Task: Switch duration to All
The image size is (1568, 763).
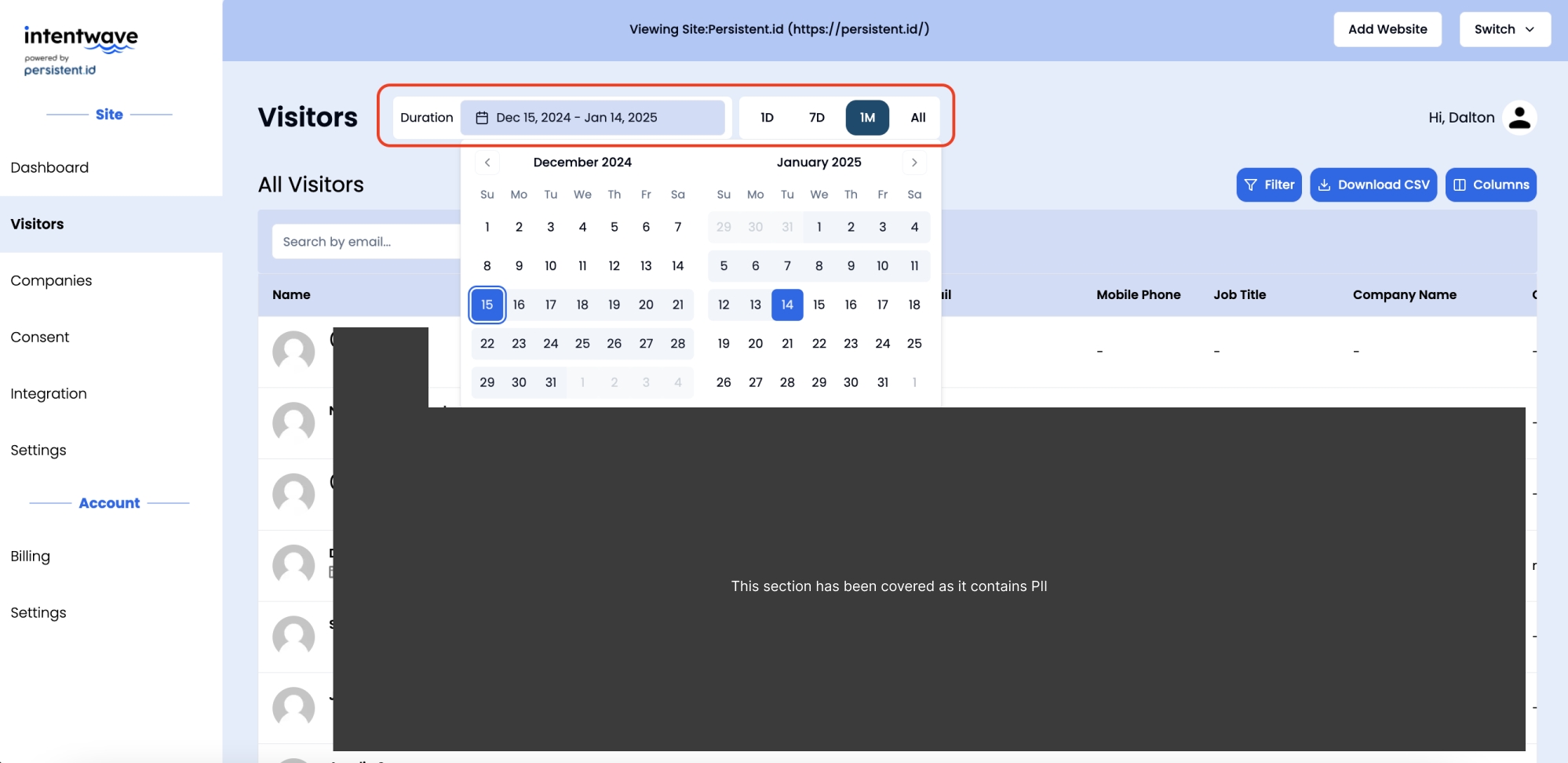Action: click(x=917, y=118)
